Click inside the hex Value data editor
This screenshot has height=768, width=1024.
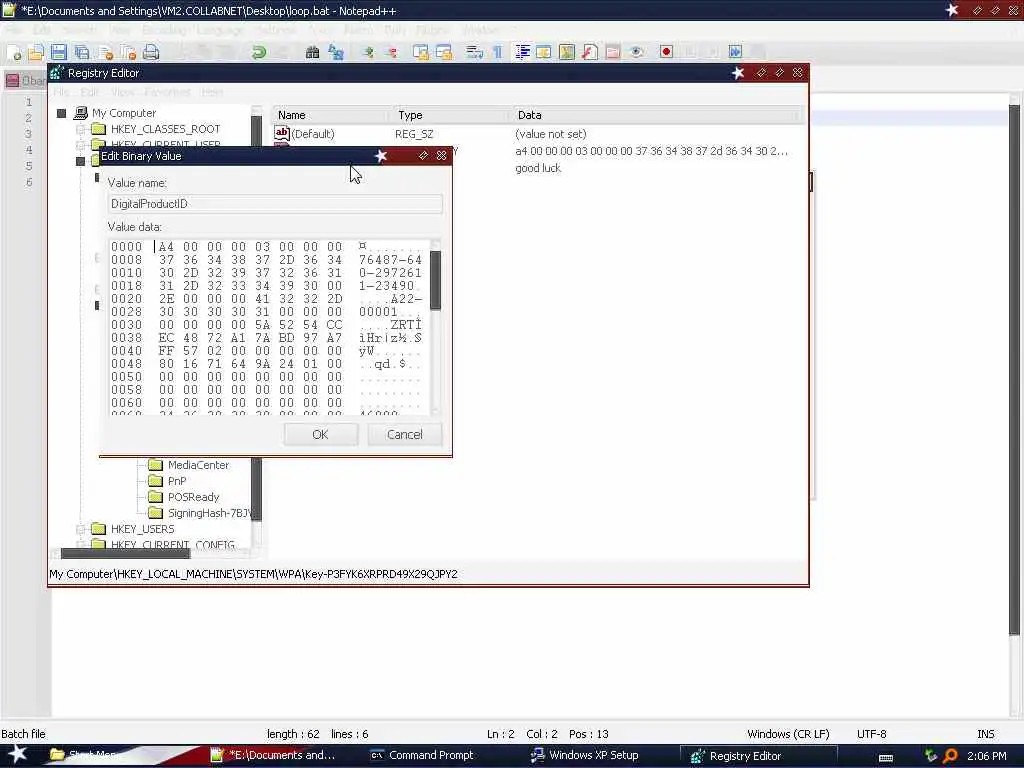coord(269,327)
